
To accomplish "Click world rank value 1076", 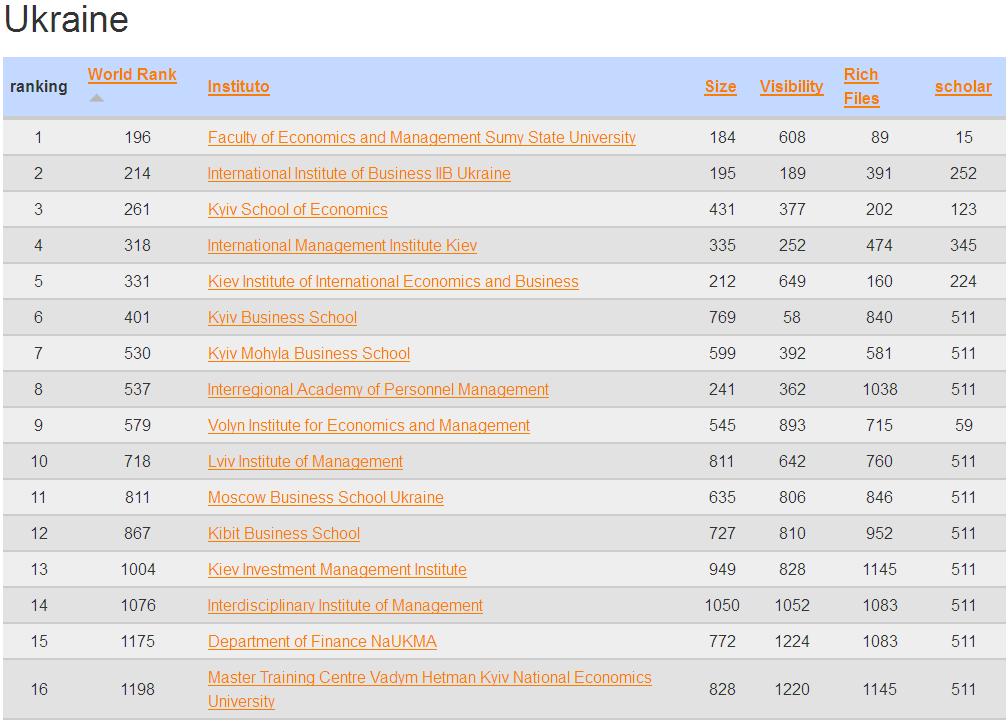I will [138, 605].
